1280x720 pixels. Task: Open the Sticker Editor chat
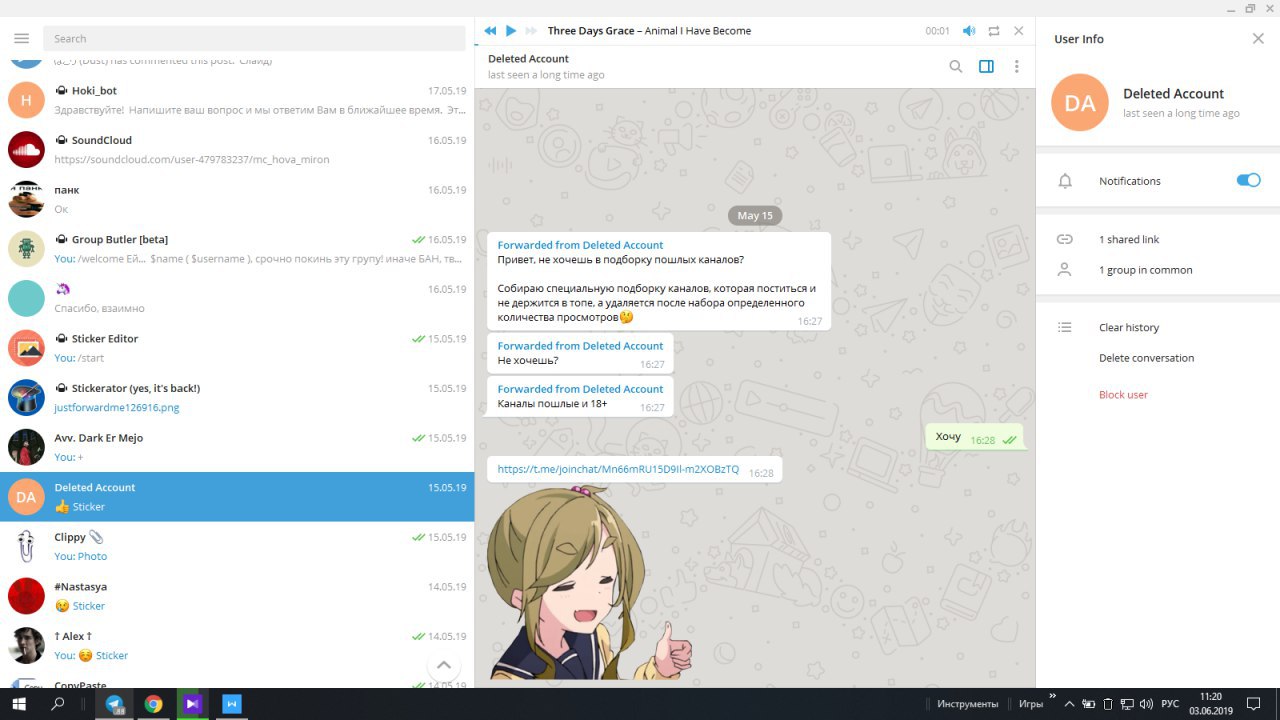(x=237, y=348)
